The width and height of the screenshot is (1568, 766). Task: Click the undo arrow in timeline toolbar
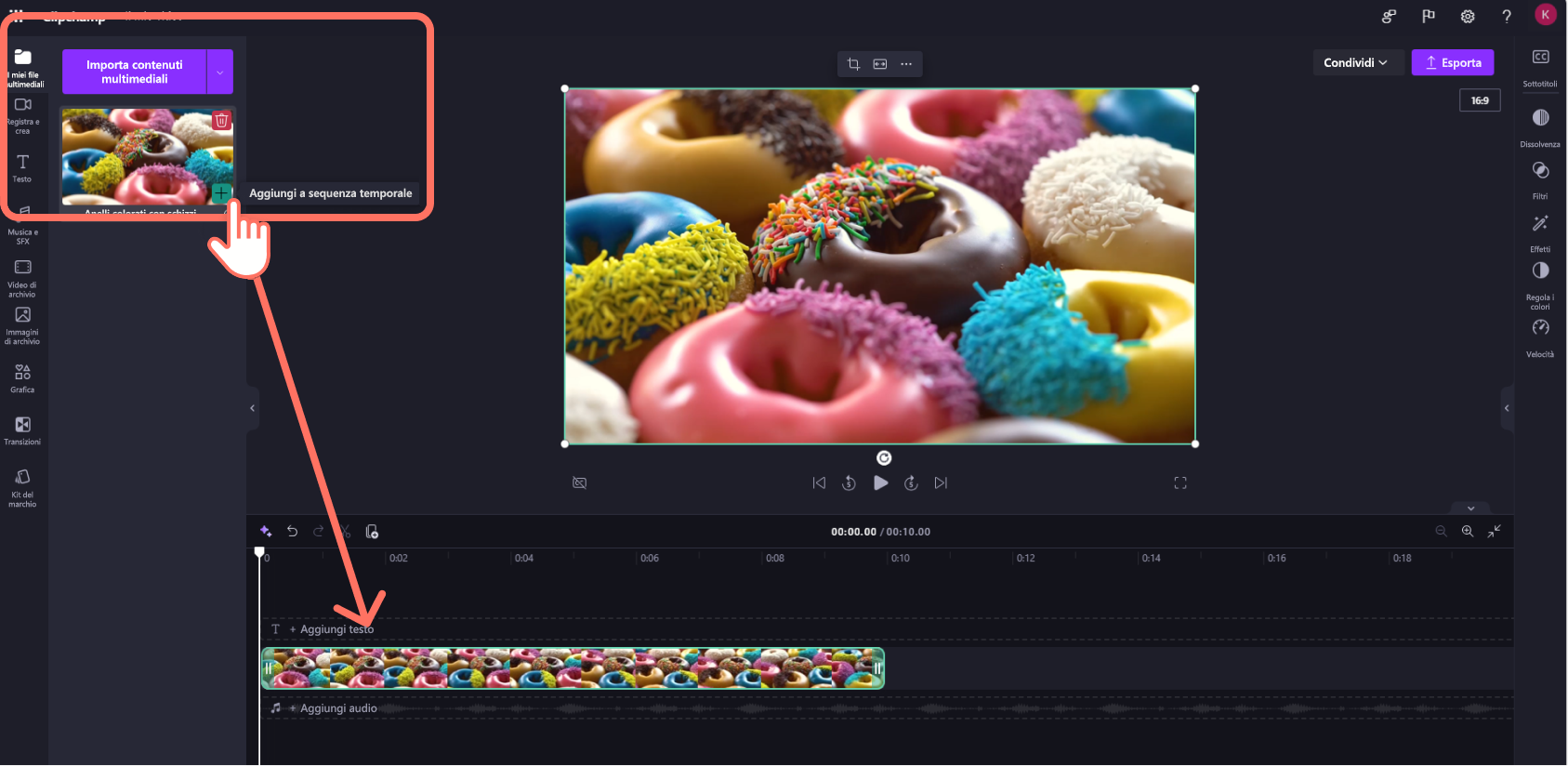click(x=292, y=531)
